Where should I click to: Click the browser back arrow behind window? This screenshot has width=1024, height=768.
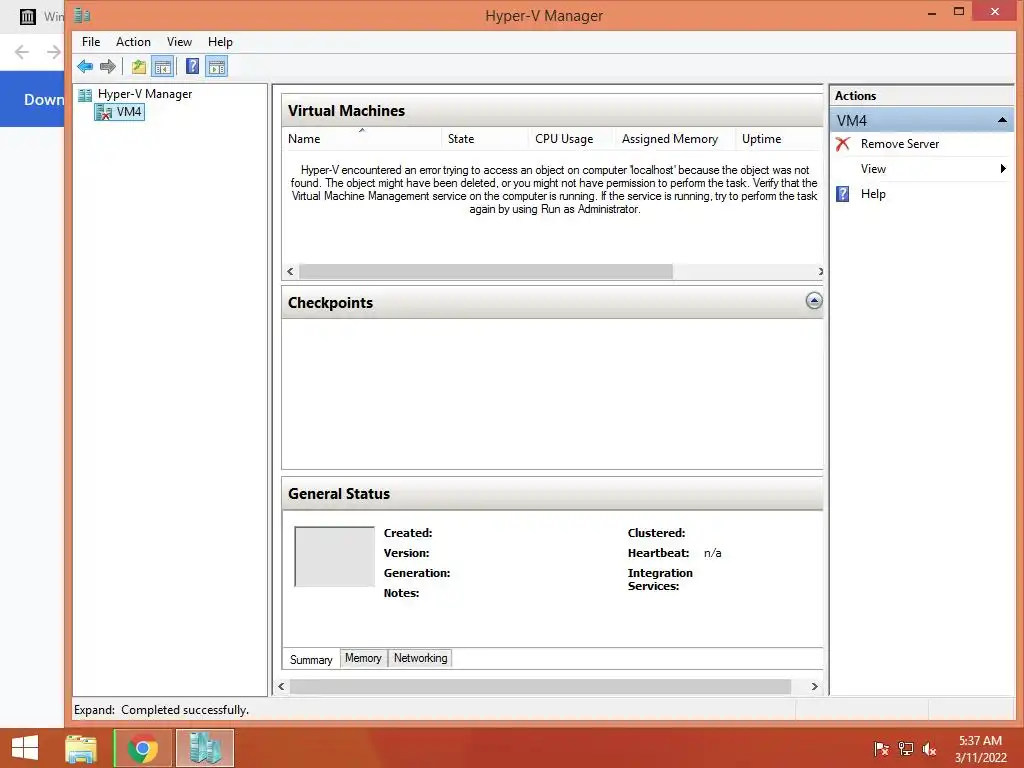(22, 52)
